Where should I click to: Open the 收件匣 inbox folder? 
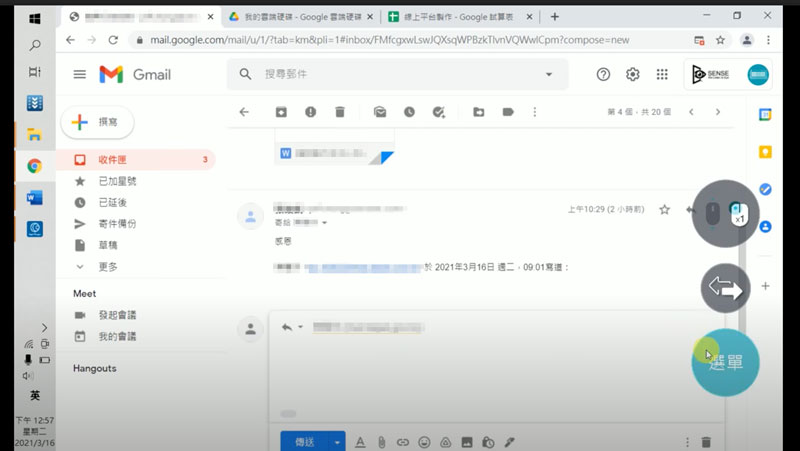pyautogui.click(x=136, y=160)
